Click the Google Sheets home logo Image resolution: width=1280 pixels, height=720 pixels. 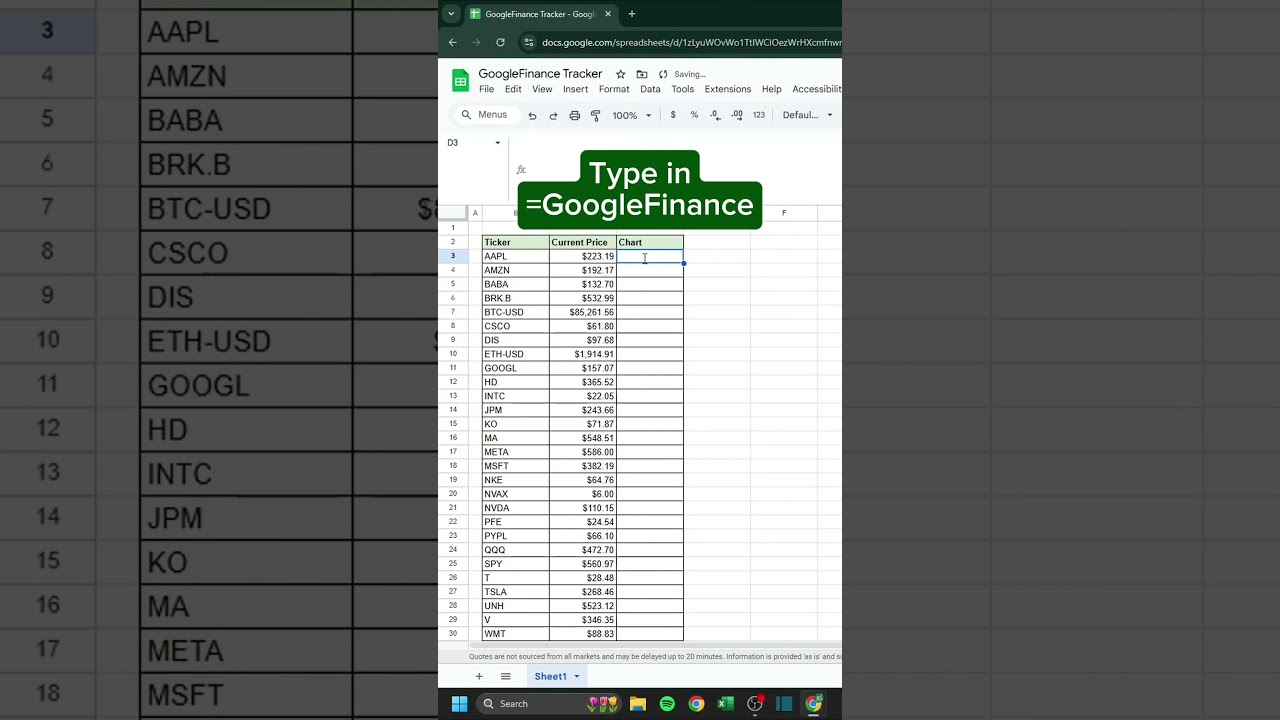point(460,82)
